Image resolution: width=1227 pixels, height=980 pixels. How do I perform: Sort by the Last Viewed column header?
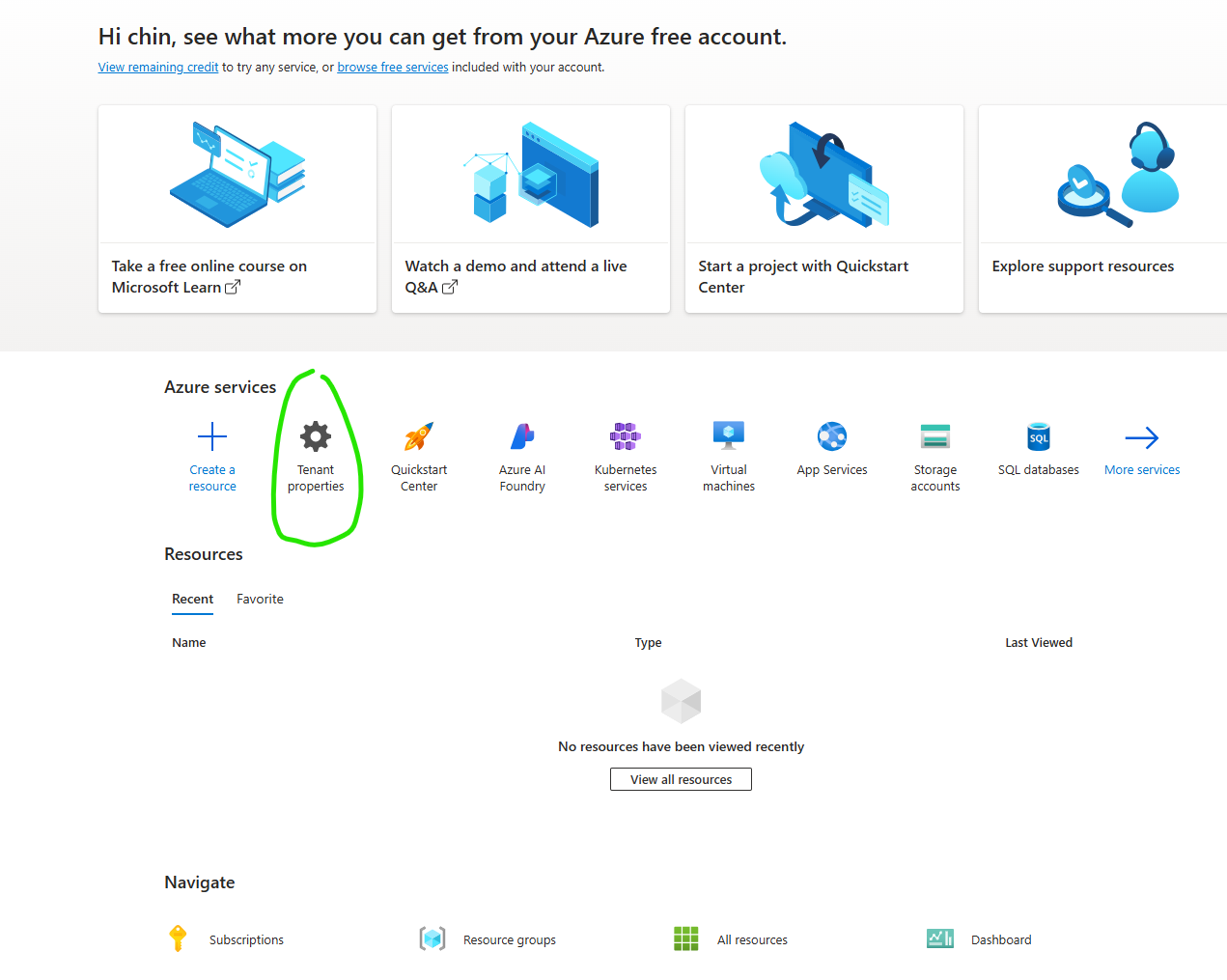[1039, 643]
